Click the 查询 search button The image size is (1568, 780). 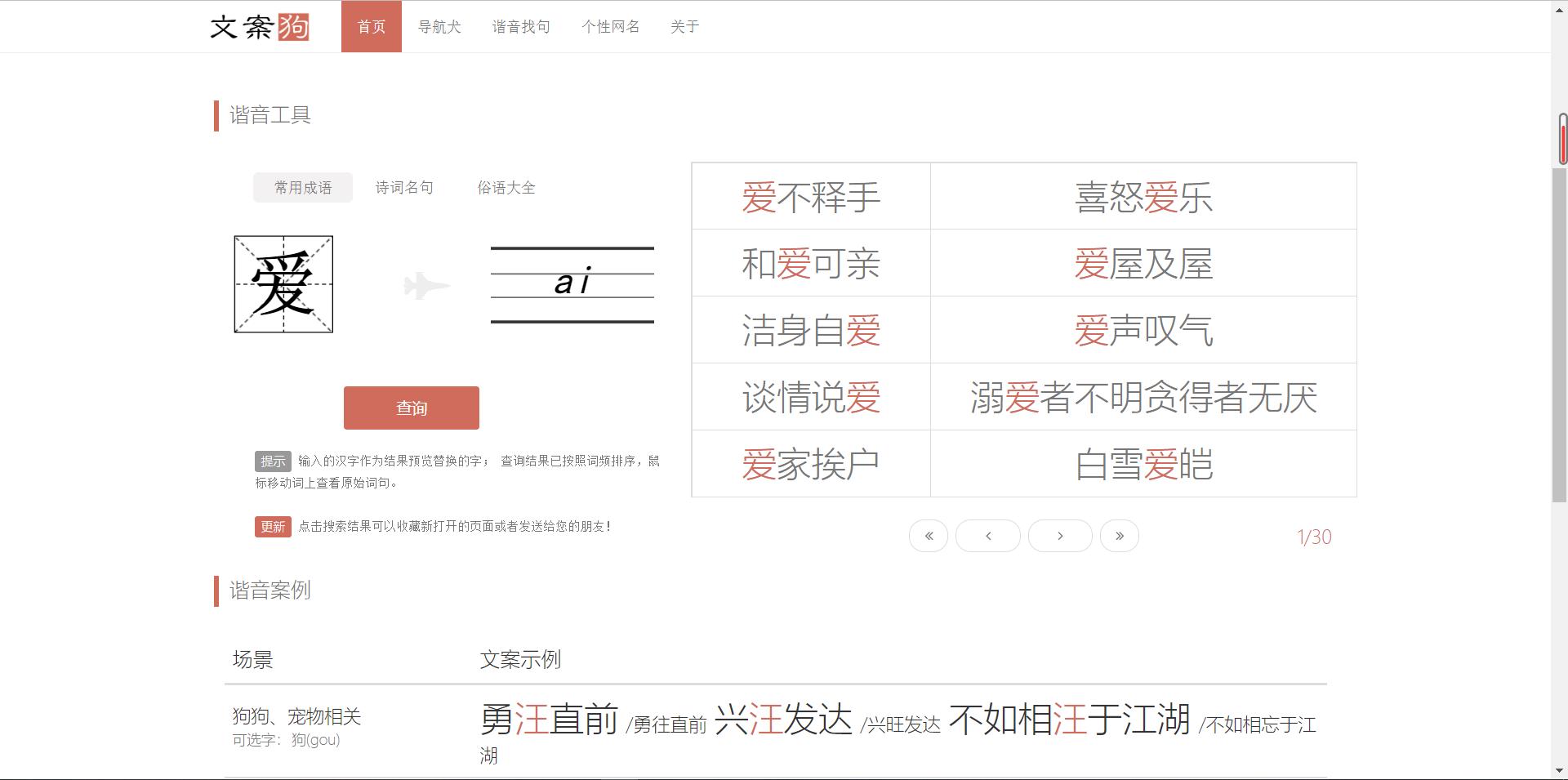point(412,407)
